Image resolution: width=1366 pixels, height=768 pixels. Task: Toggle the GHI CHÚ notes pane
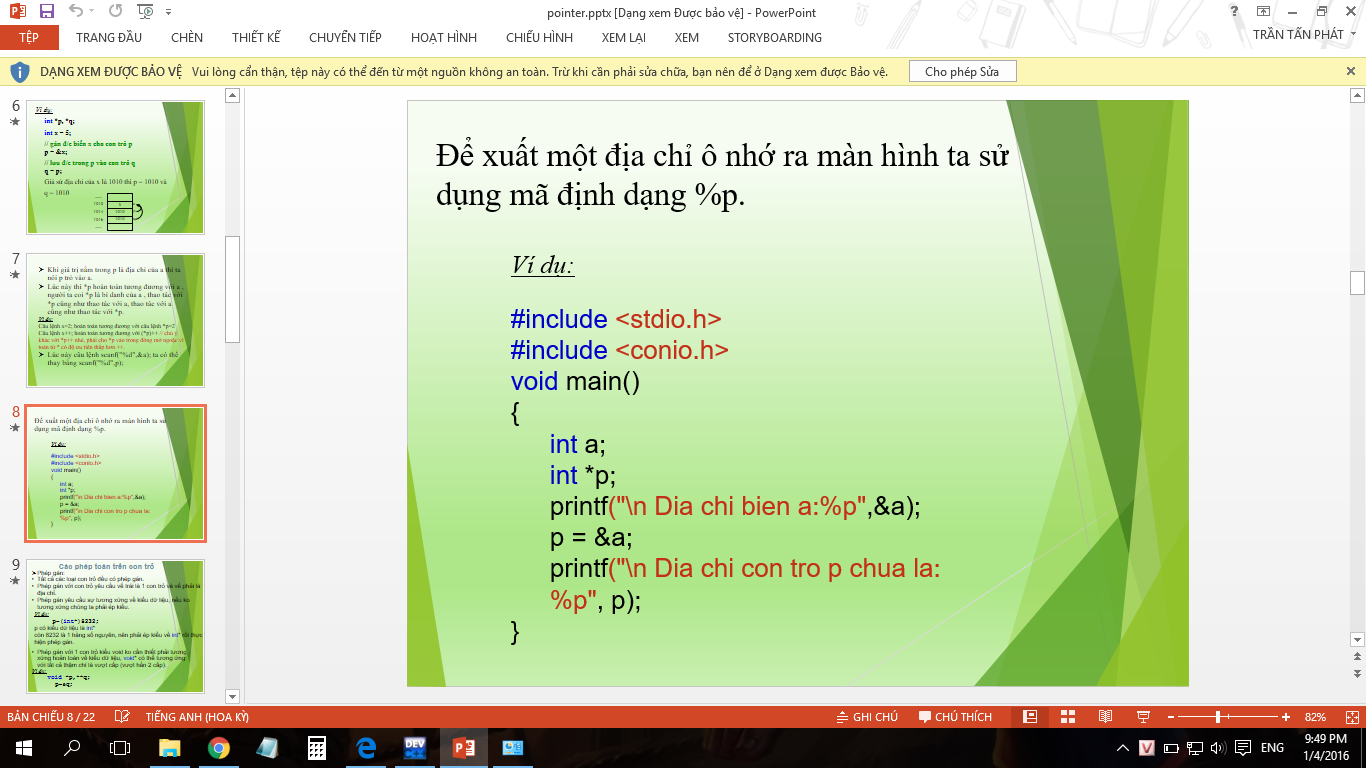[867, 717]
